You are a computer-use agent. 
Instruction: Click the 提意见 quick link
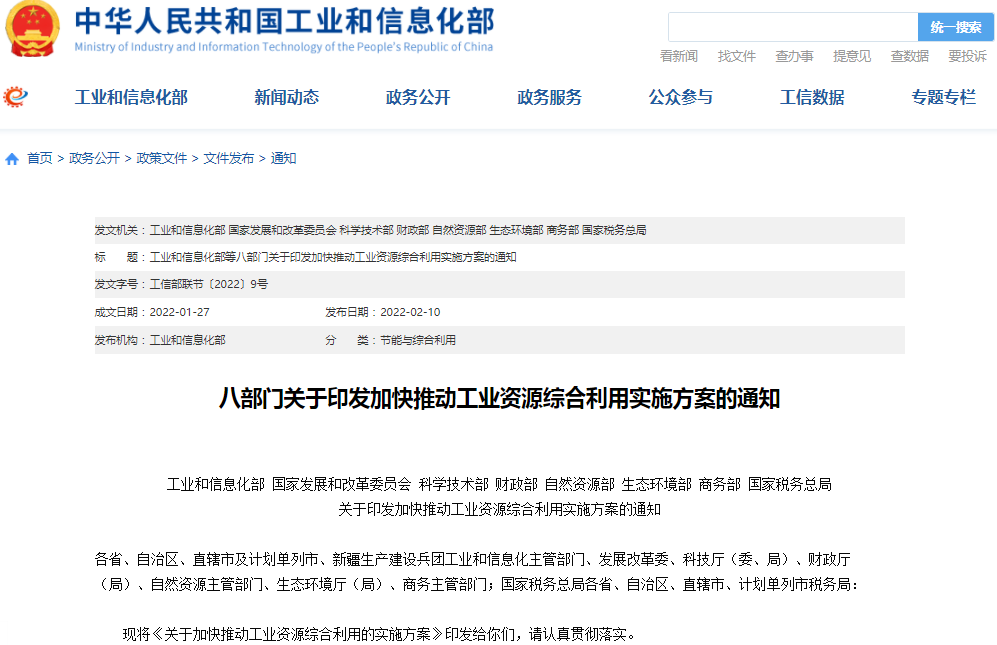click(852, 56)
